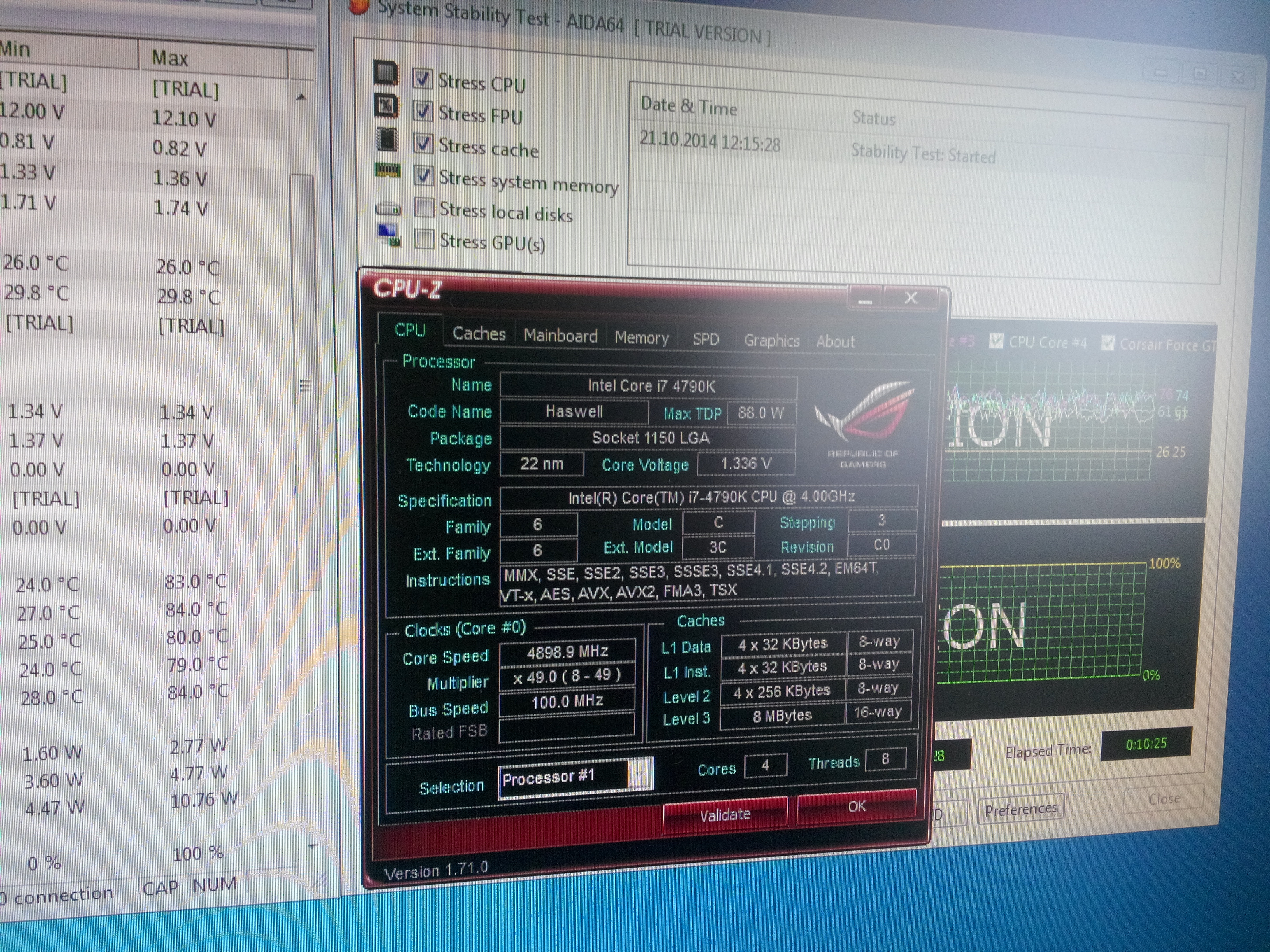Screen dimensions: 1270x952
Task: Click the Max temperature value 83.0 °C
Action: tap(196, 582)
